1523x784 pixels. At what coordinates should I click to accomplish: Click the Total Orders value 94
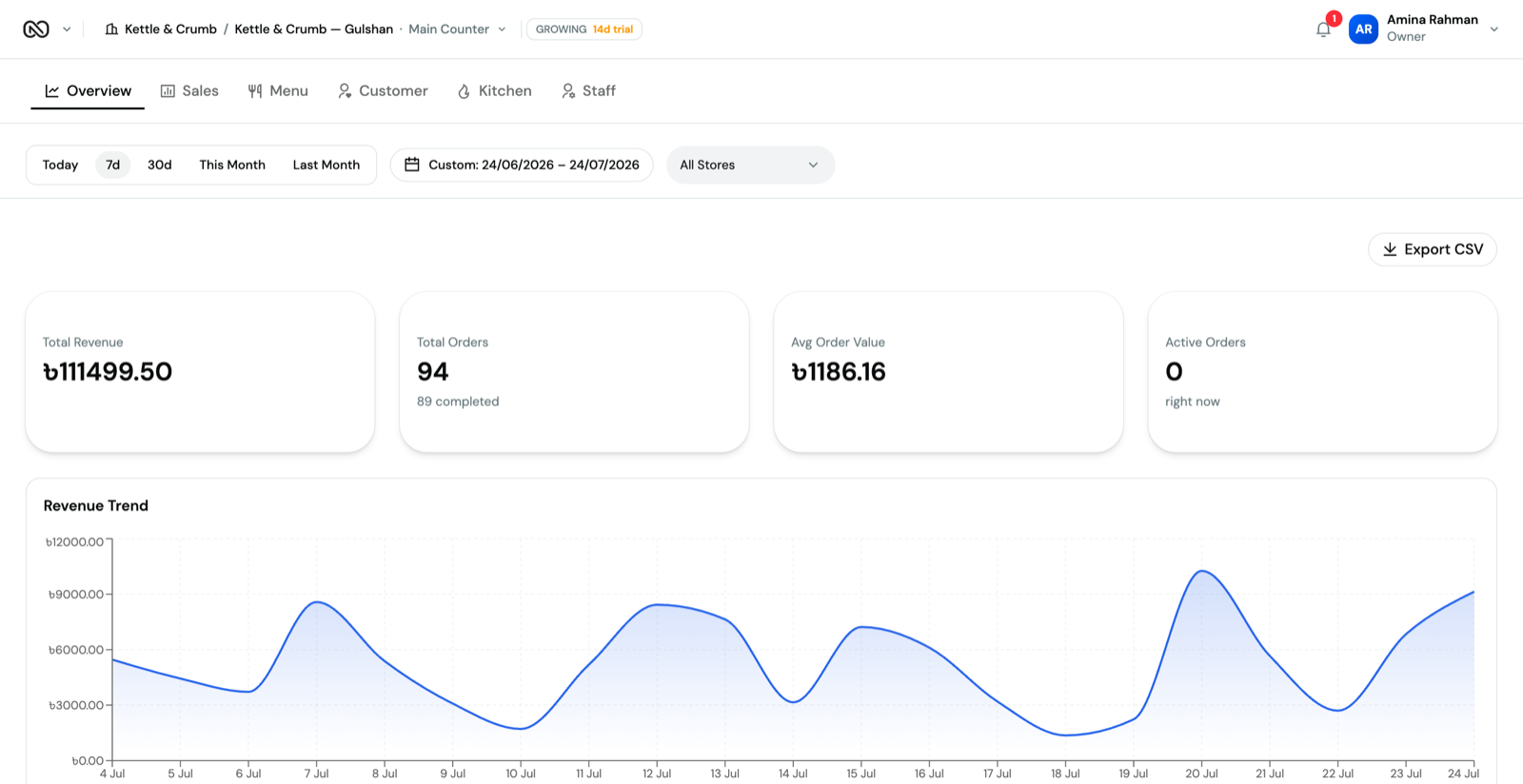click(x=433, y=372)
